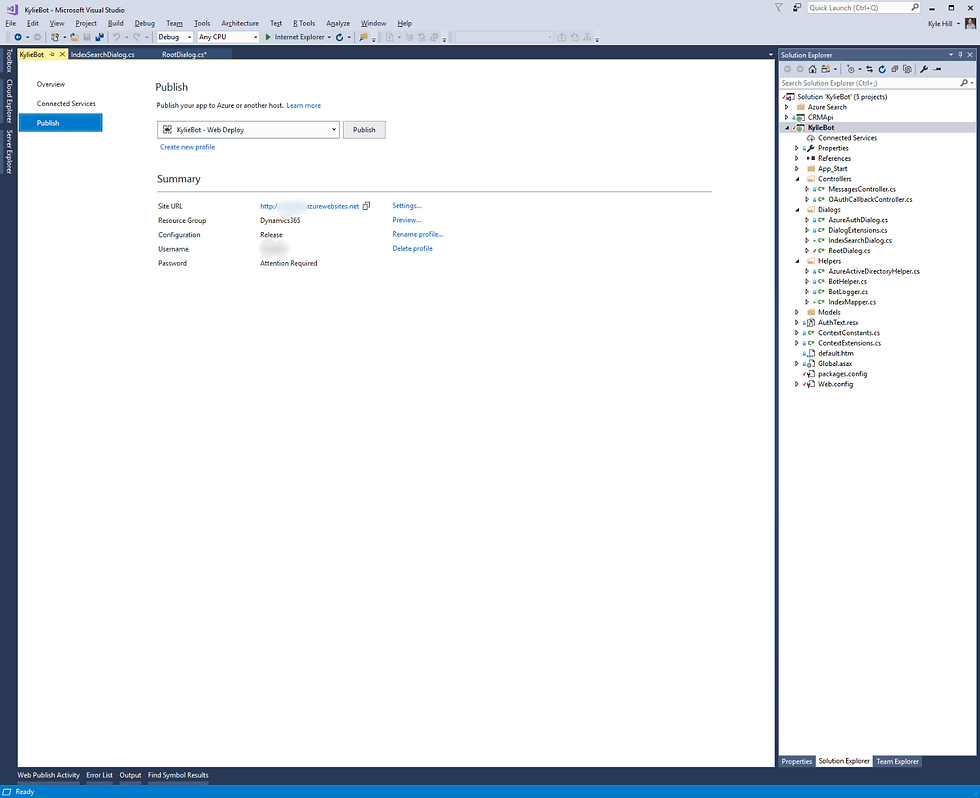
Task: Click the Solution Explorer Home icon
Action: click(x=812, y=69)
